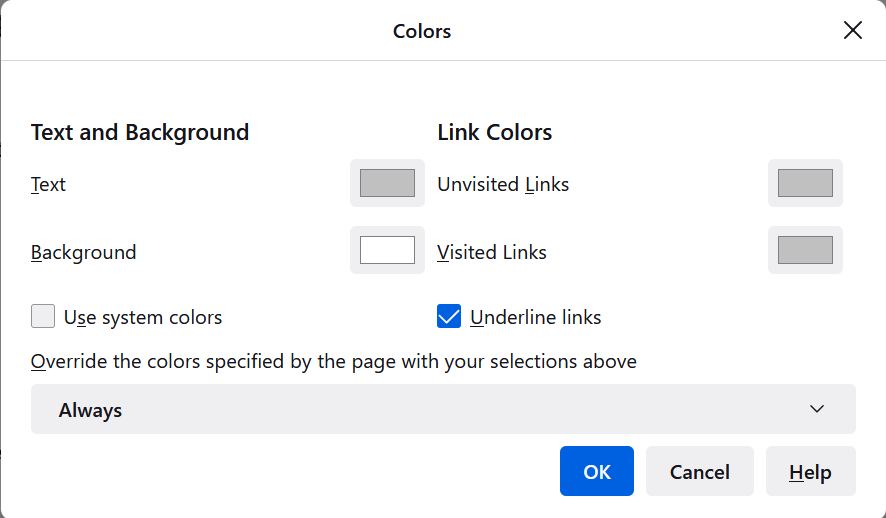
Task: Click the "Underline links" label text
Action: (536, 318)
